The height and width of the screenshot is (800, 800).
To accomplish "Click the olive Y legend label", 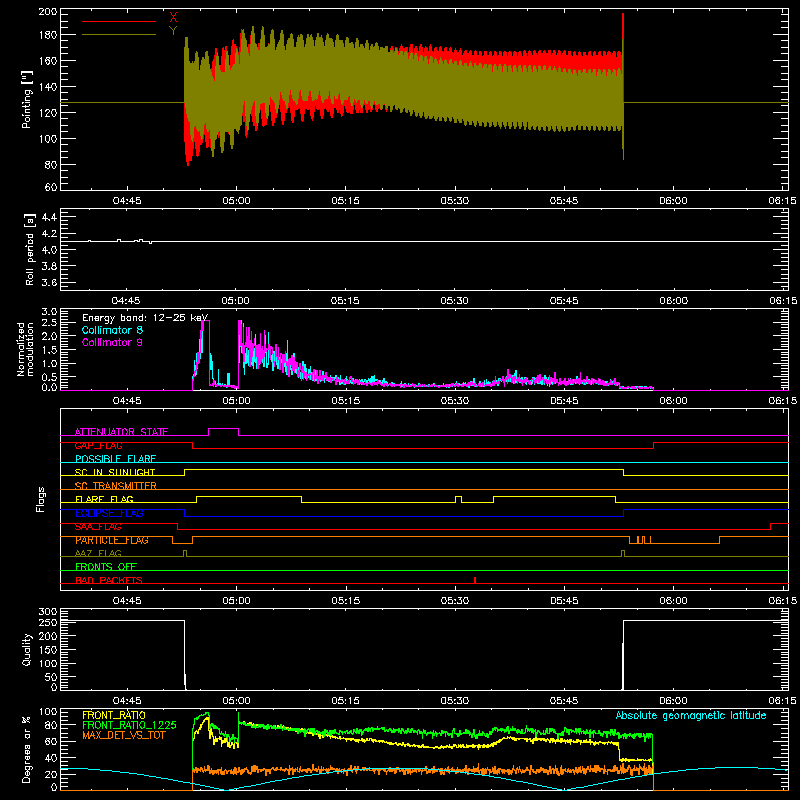I will [173, 31].
